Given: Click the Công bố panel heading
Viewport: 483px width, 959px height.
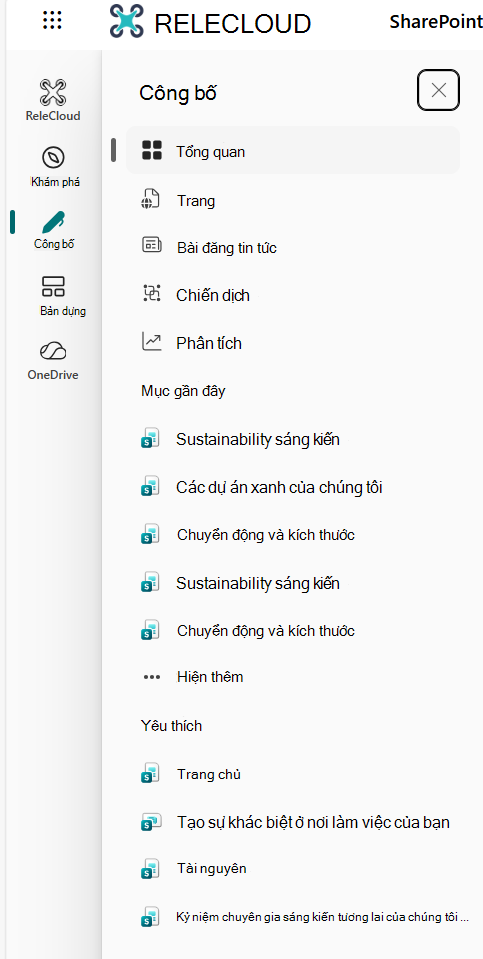Looking at the screenshot, I should click(178, 93).
